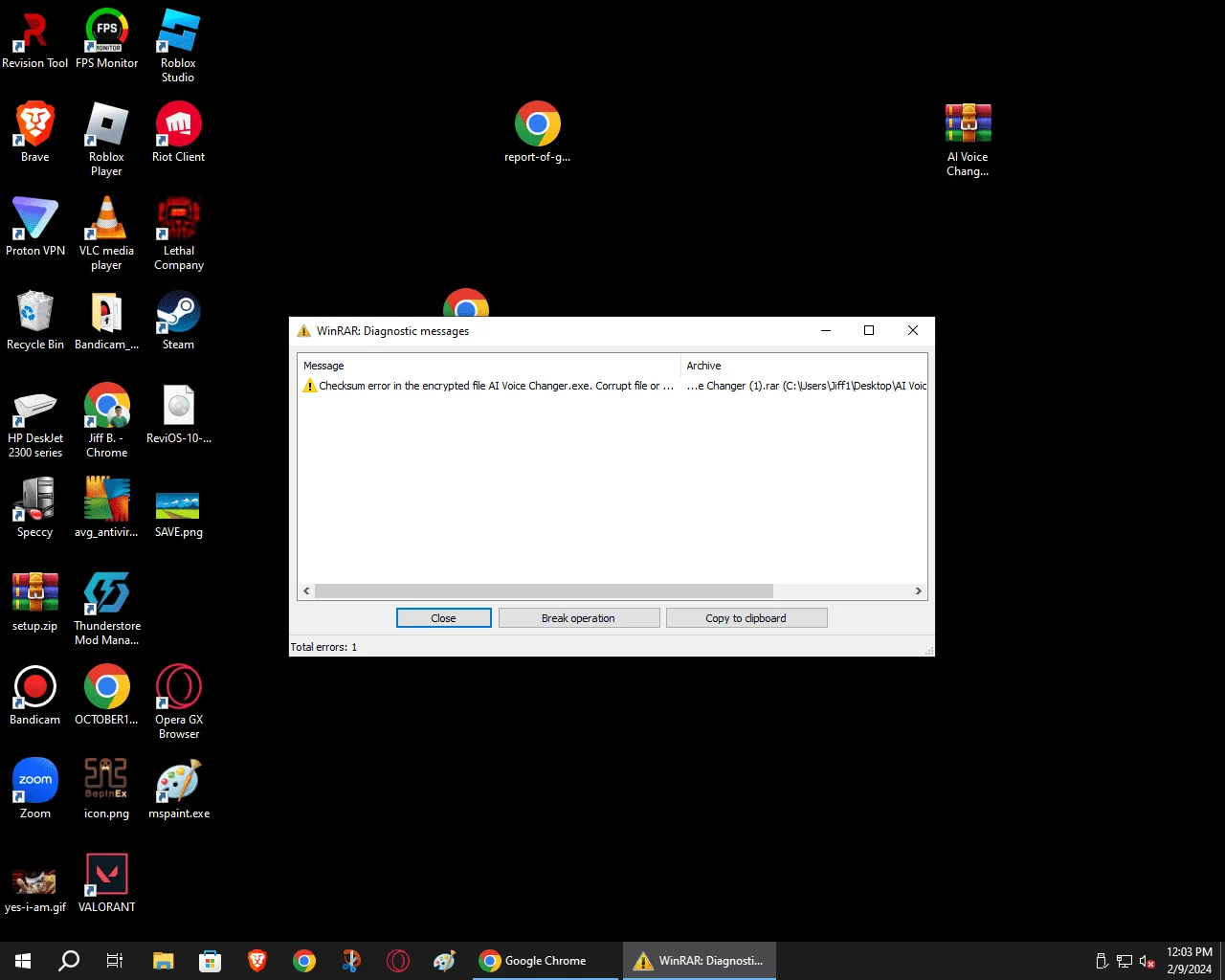The image size is (1225, 980).
Task: Click the muted volume tray icon
Action: coord(1147,961)
